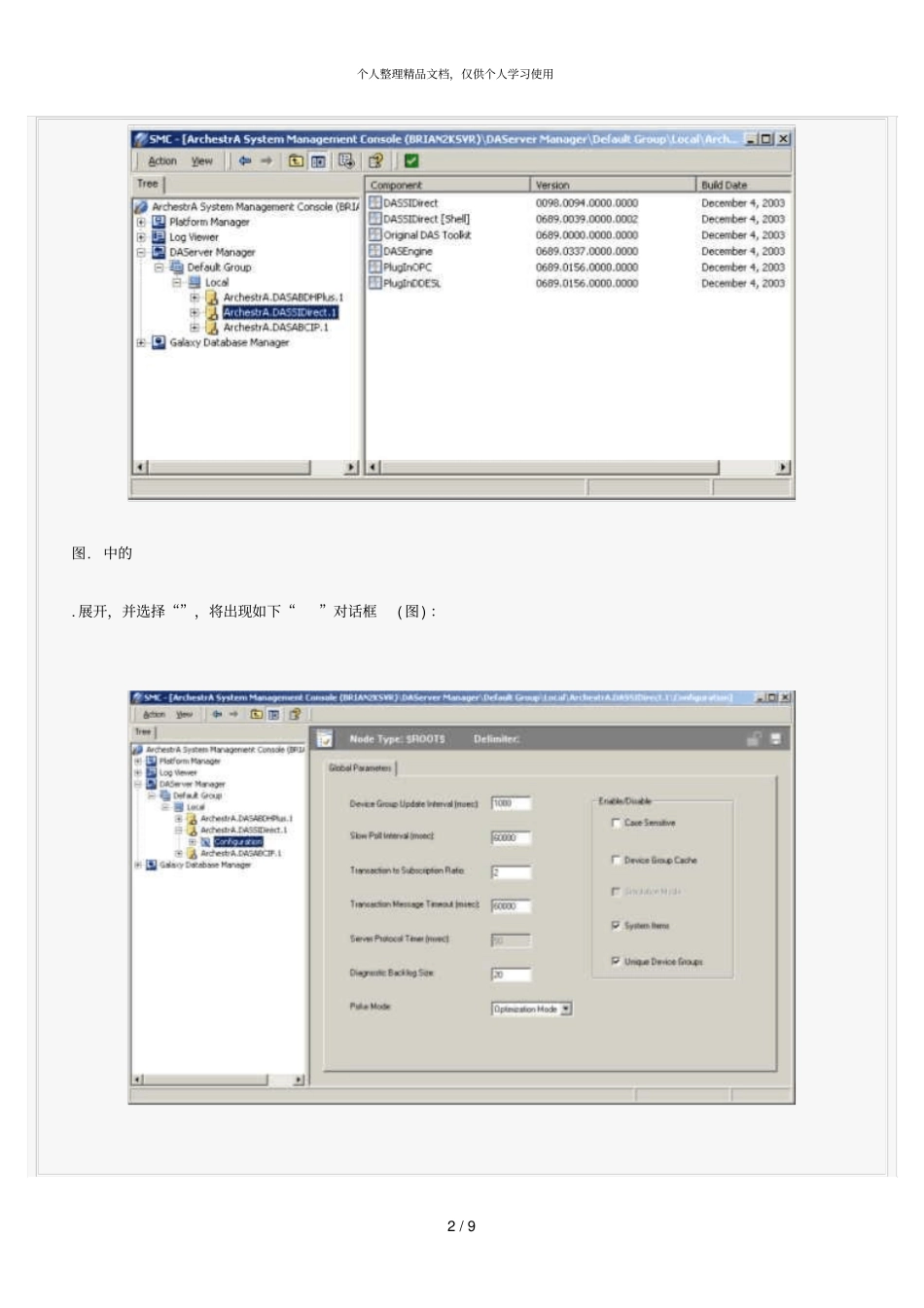The width and height of the screenshot is (924, 1308).
Task: Expand the highlighted ArchestrA.DASSIDirect.1 tree node
Action: [x=195, y=312]
